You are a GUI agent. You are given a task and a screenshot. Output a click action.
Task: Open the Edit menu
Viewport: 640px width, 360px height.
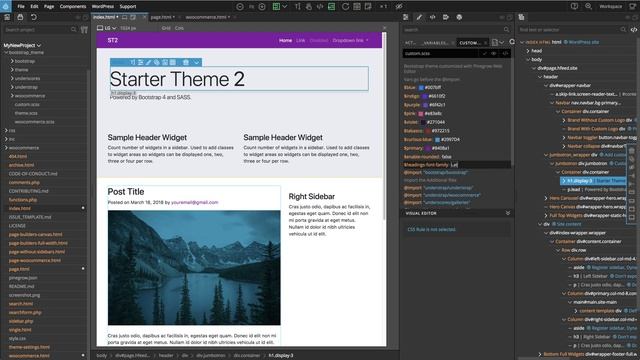click(x=34, y=7)
